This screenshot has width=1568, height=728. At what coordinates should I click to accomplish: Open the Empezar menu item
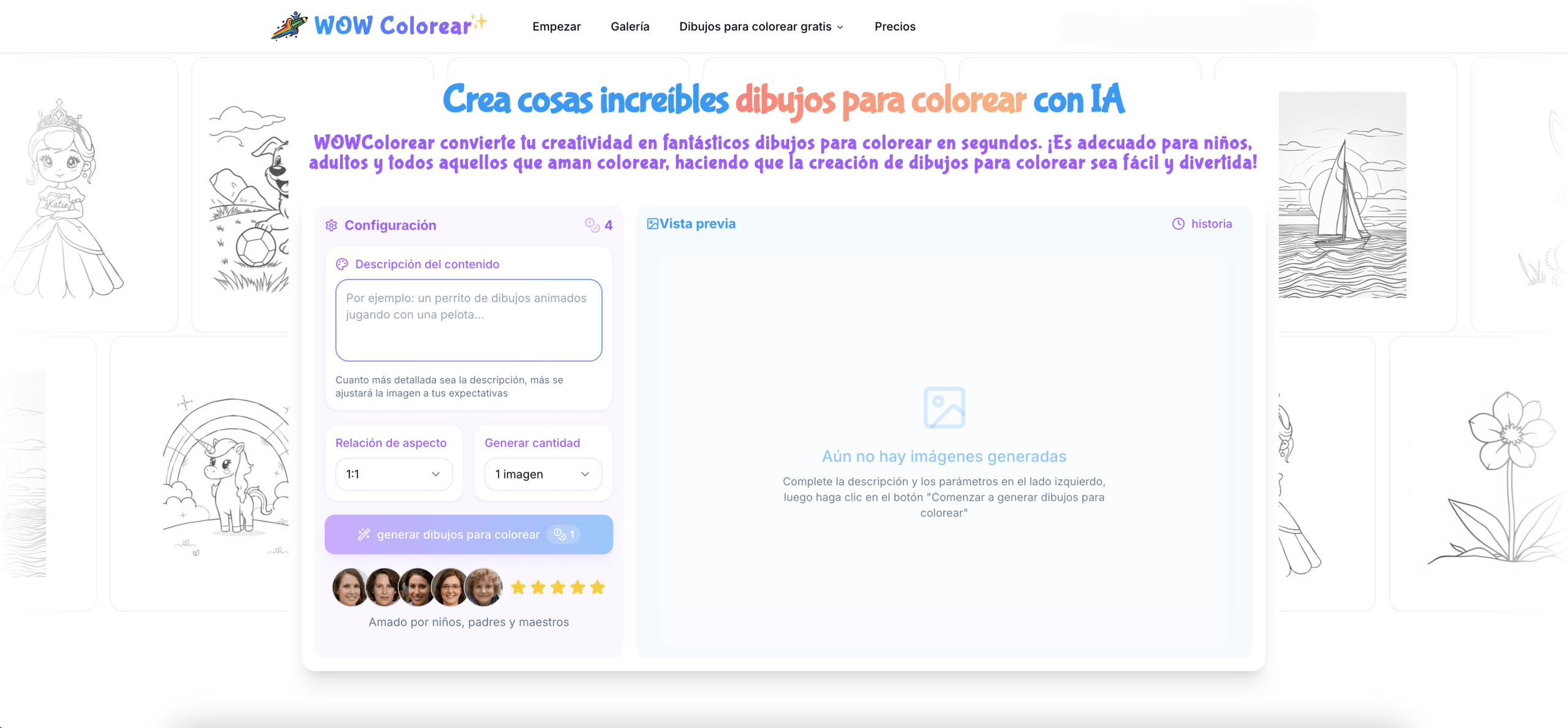pyautogui.click(x=557, y=26)
